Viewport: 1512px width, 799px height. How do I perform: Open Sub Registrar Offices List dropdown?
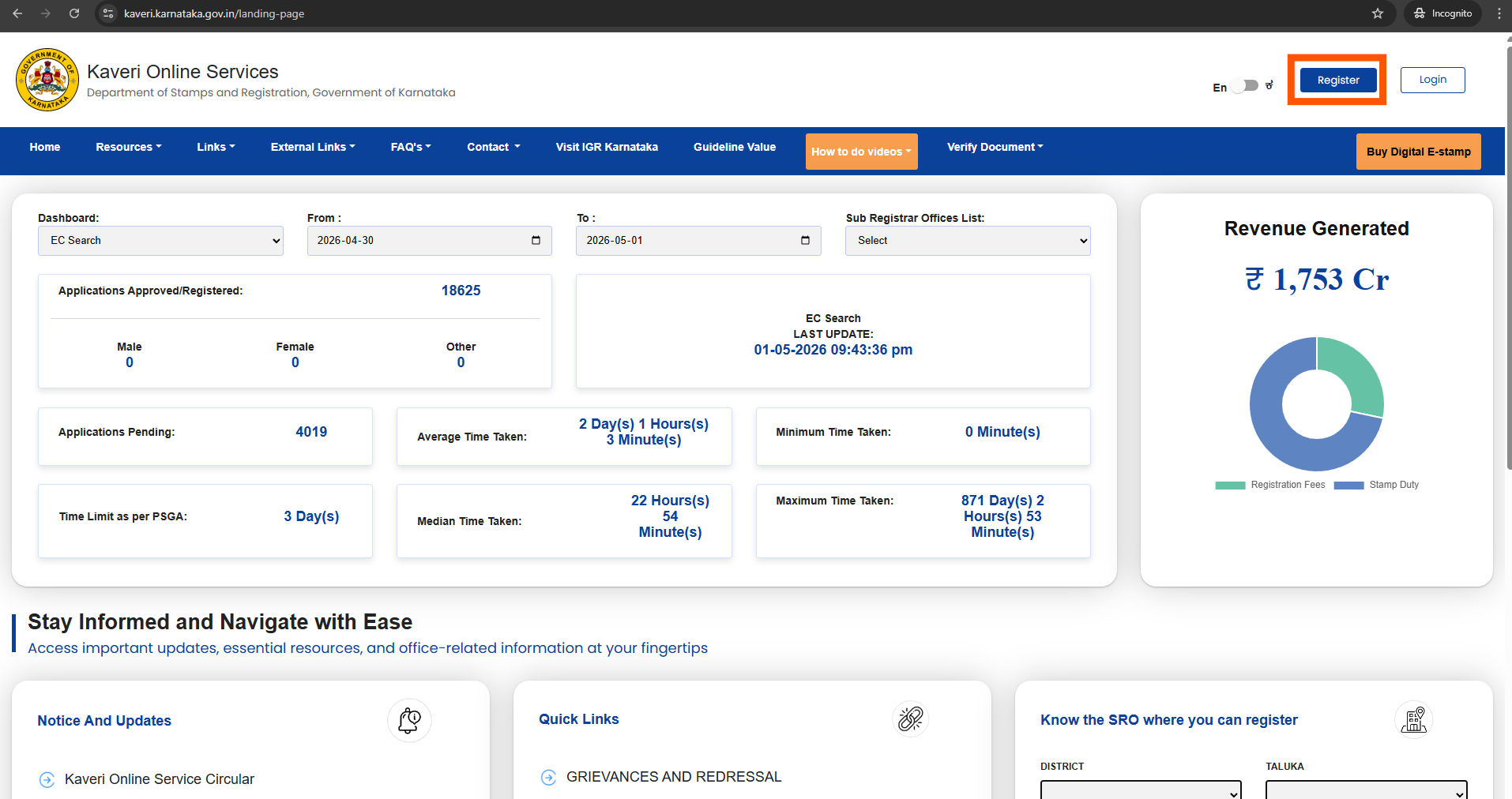pos(968,241)
